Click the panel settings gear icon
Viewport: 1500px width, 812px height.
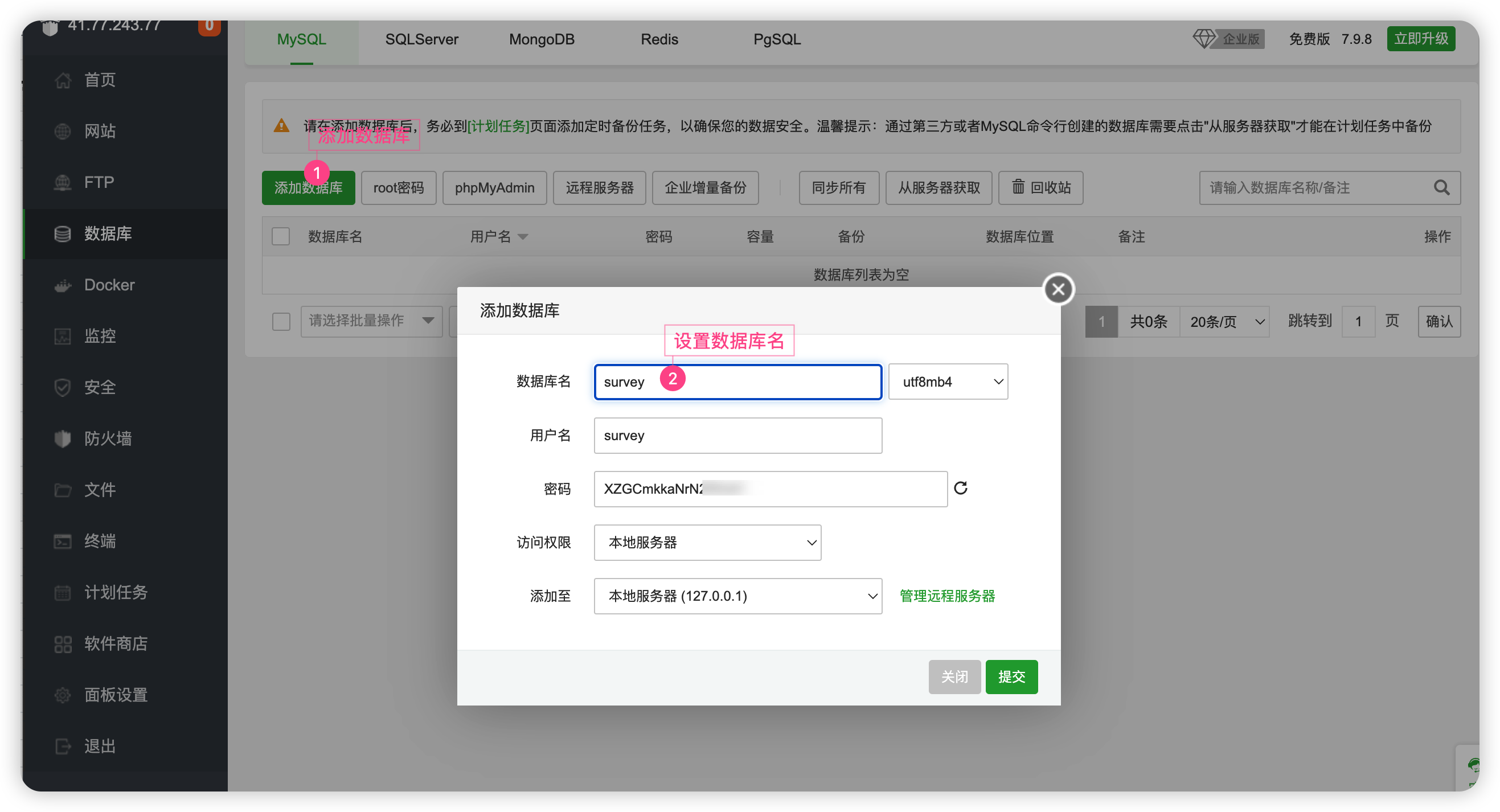[62, 695]
